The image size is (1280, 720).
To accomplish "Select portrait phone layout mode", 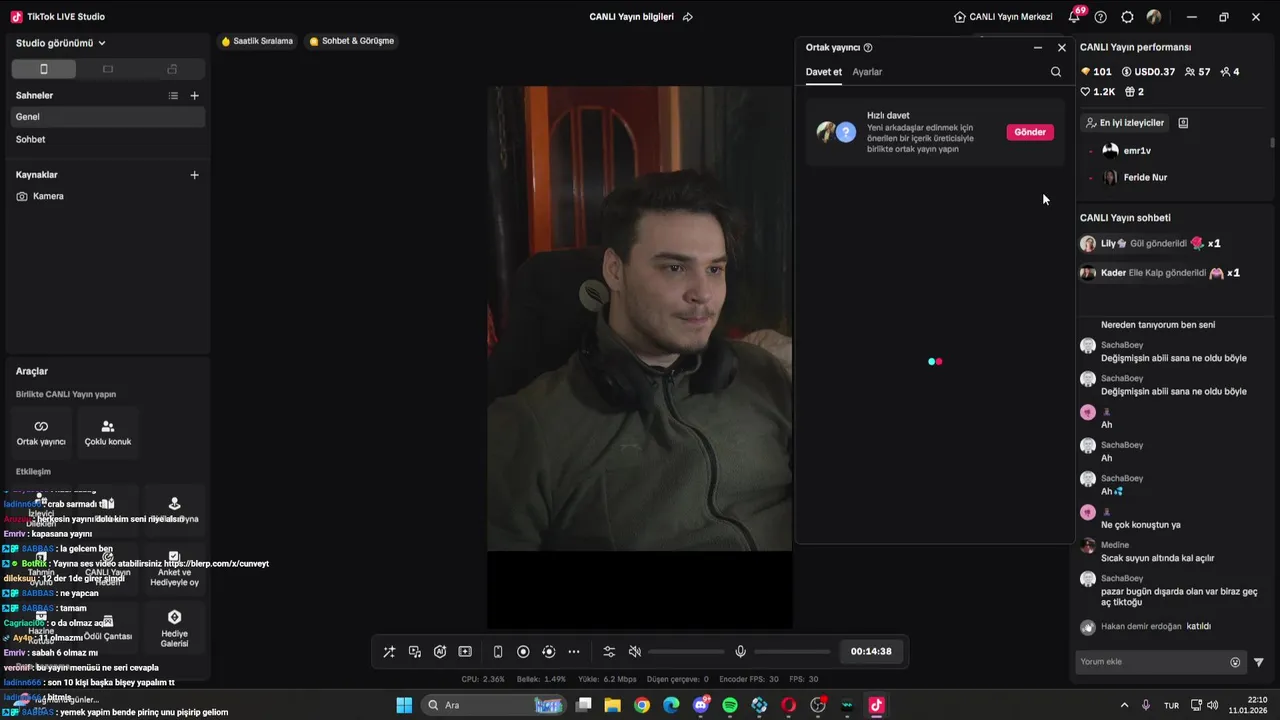I will point(43,69).
